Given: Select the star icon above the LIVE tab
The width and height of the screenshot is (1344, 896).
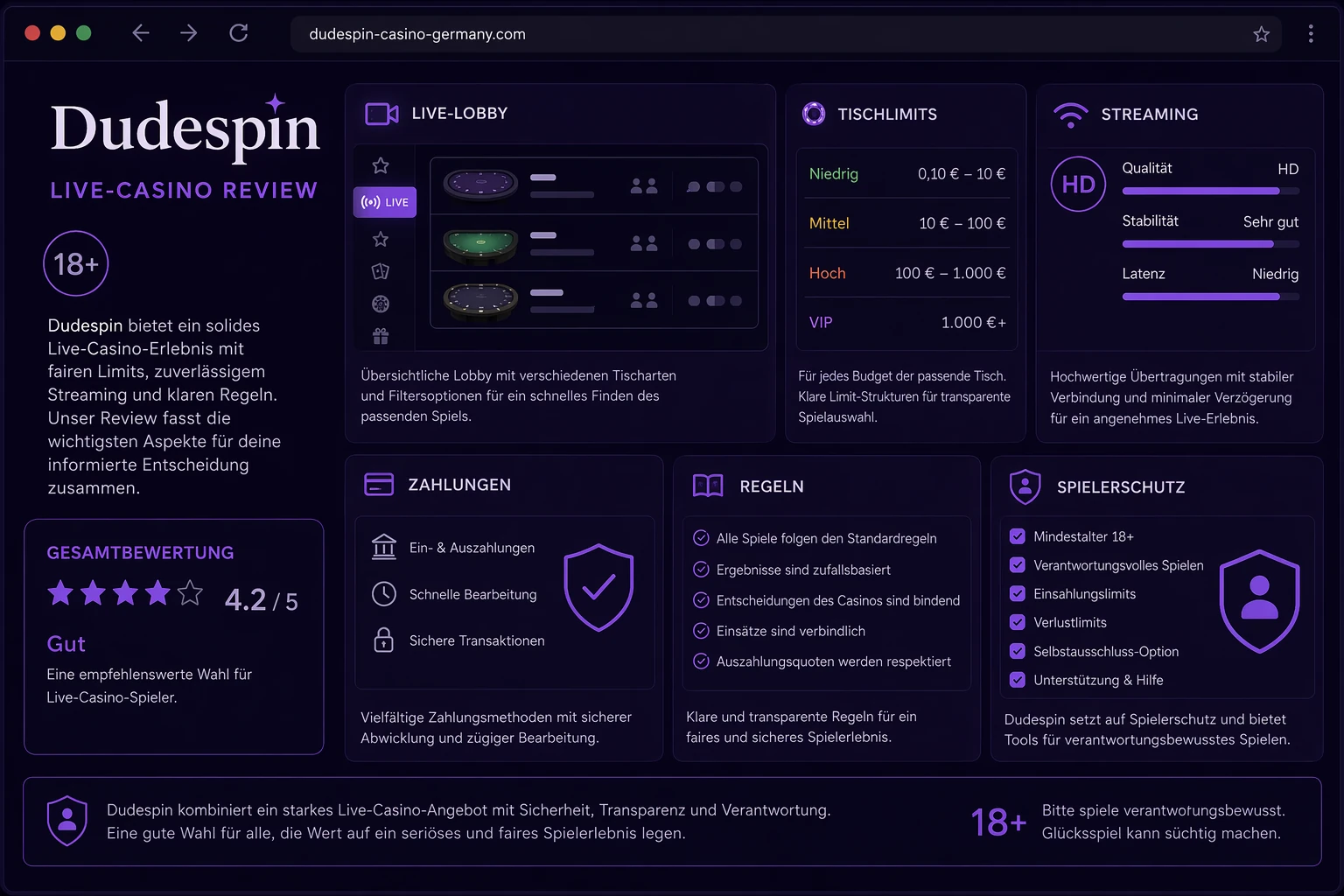Looking at the screenshot, I should [381, 165].
